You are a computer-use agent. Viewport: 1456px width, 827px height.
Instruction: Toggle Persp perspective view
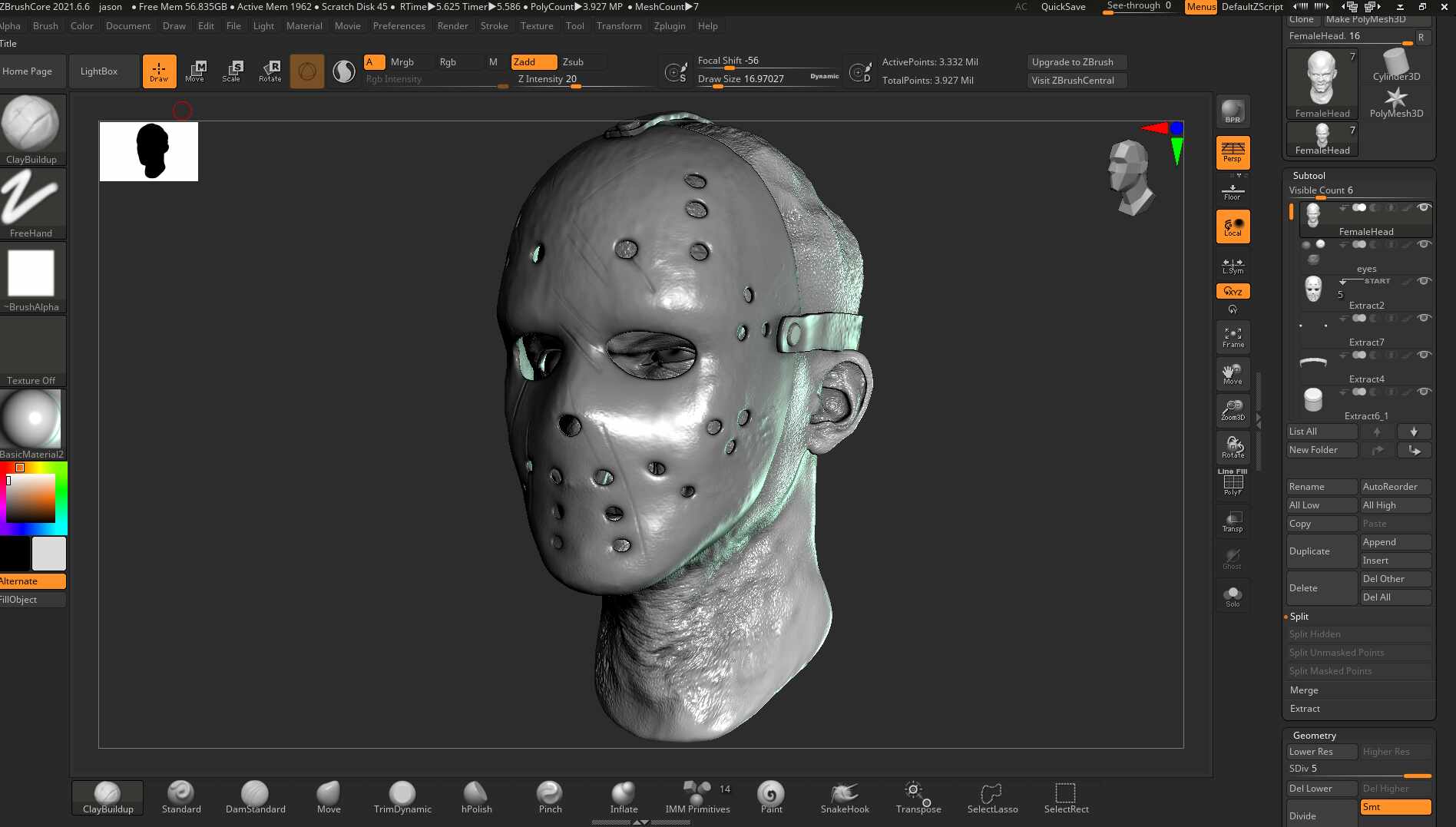coord(1233,152)
